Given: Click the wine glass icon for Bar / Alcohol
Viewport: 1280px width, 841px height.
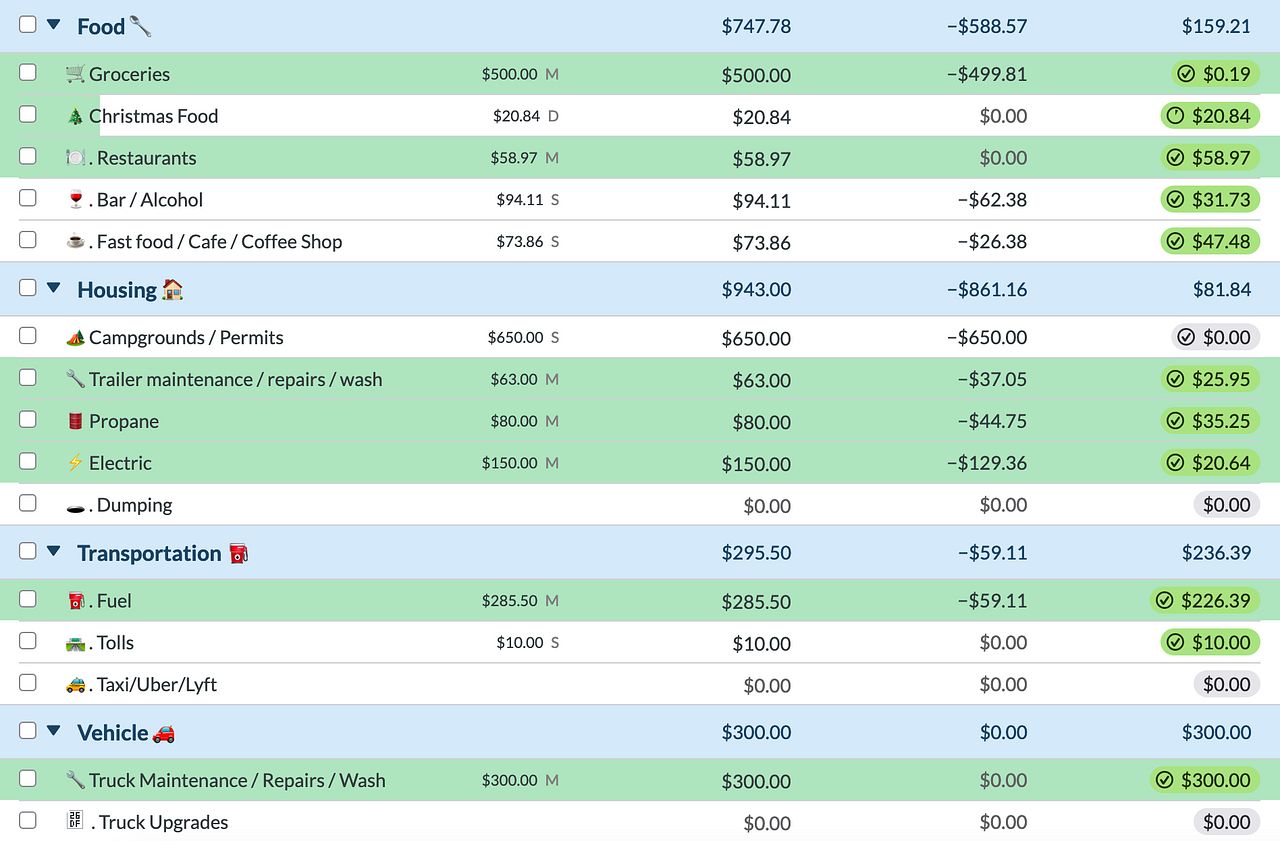Looking at the screenshot, I should pos(75,200).
